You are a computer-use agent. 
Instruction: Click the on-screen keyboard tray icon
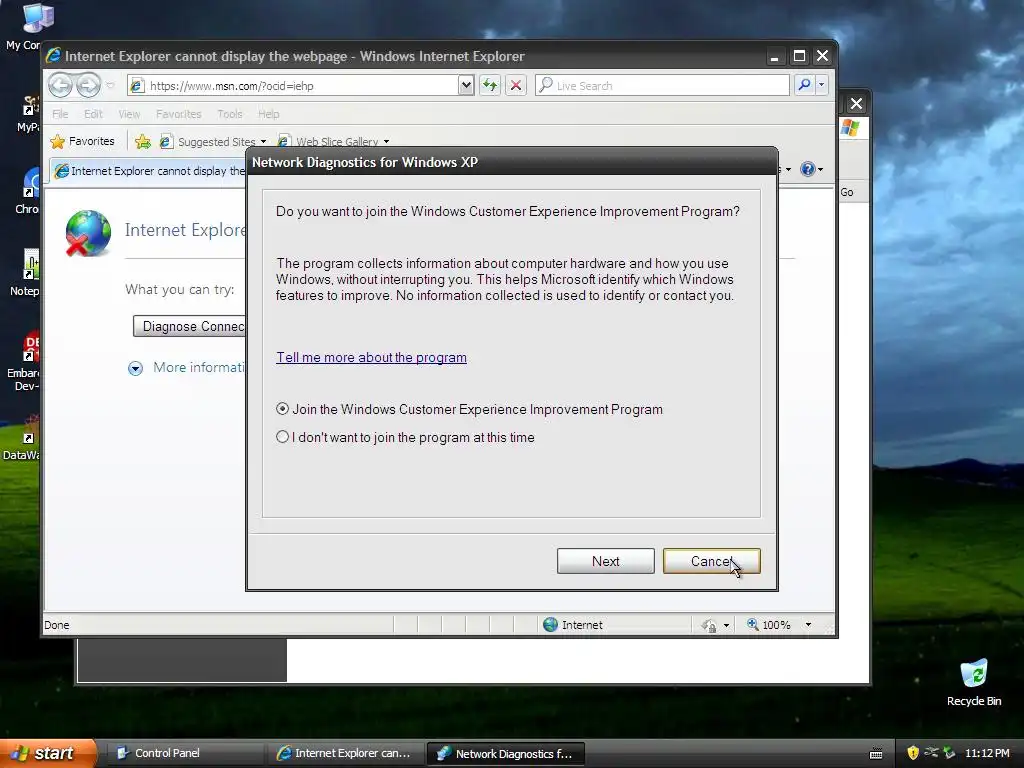point(876,754)
